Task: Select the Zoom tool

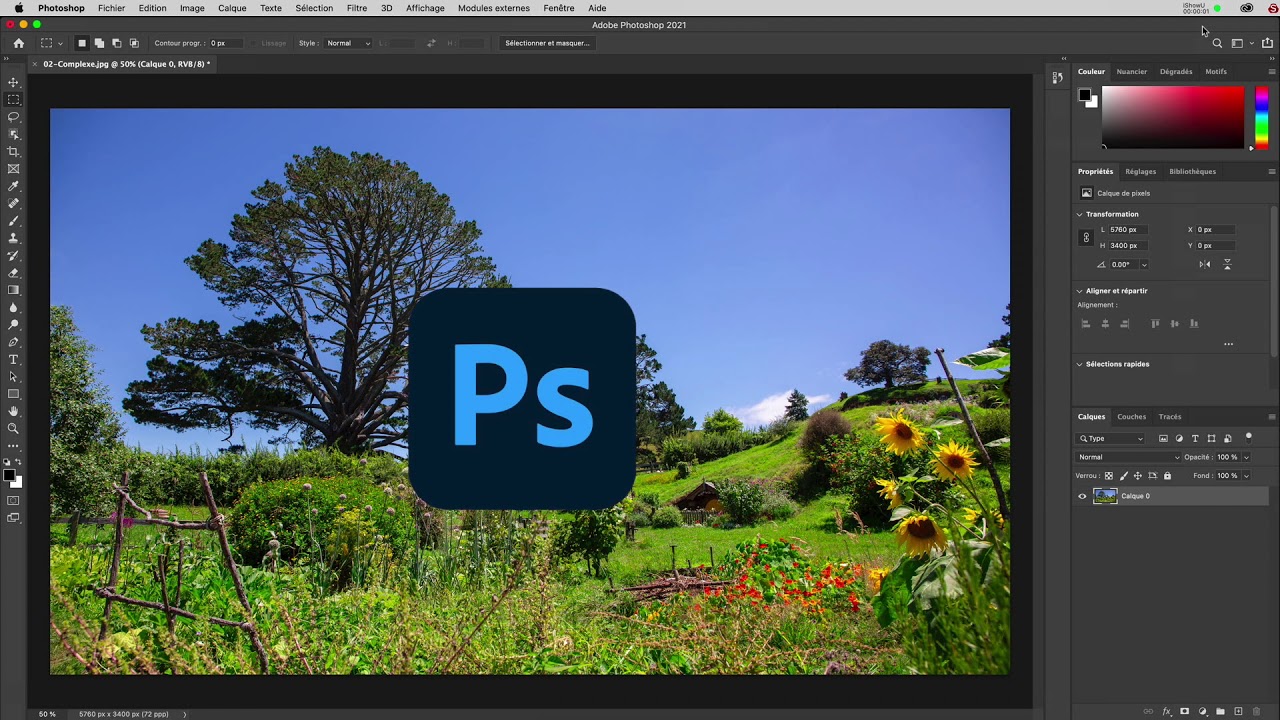Action: click(x=14, y=428)
